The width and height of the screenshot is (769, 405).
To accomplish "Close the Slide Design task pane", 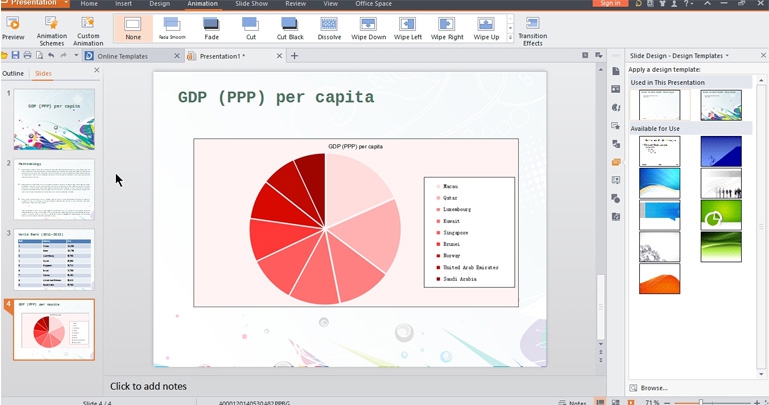I will click(763, 55).
